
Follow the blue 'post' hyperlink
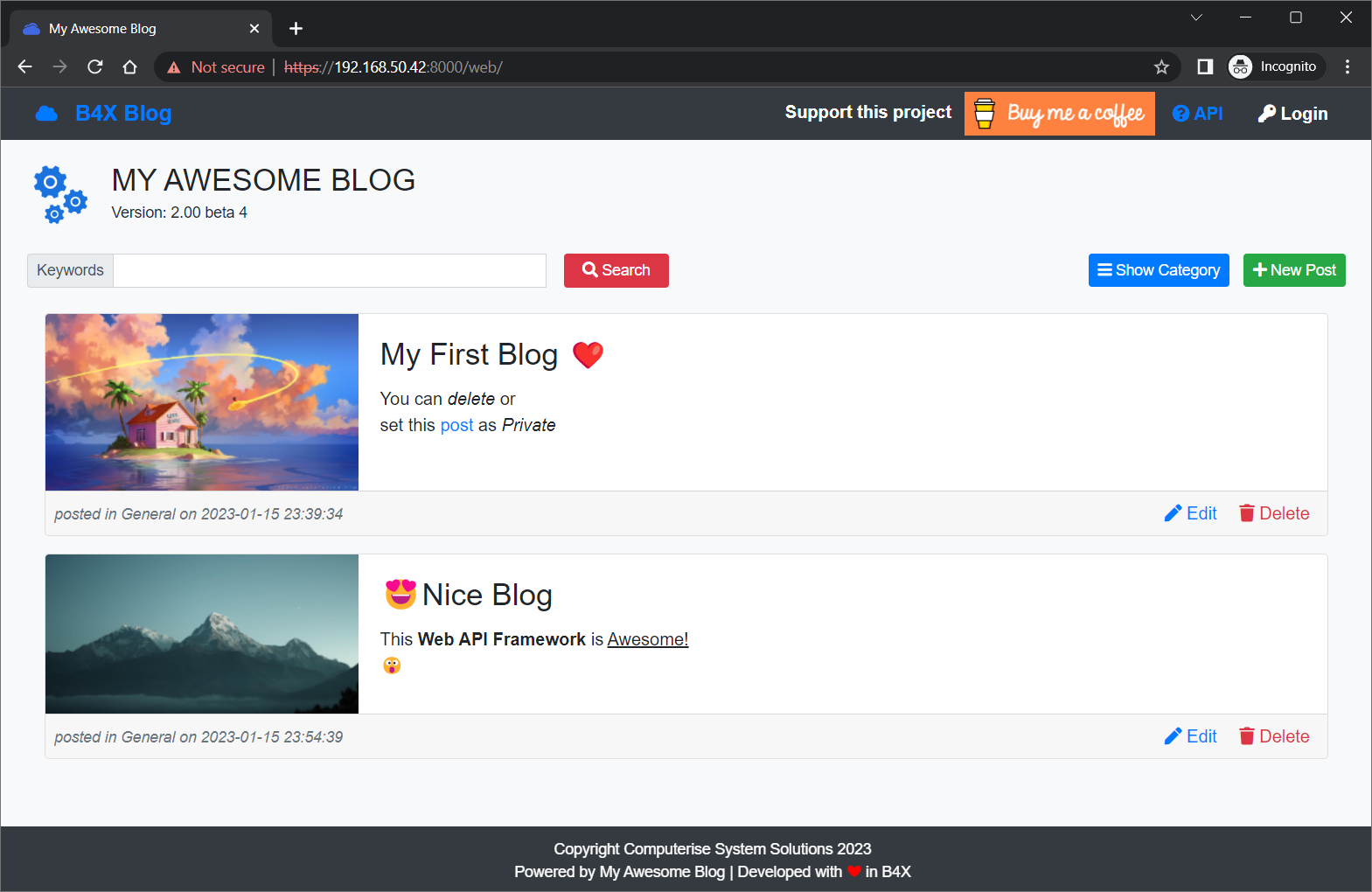[456, 425]
